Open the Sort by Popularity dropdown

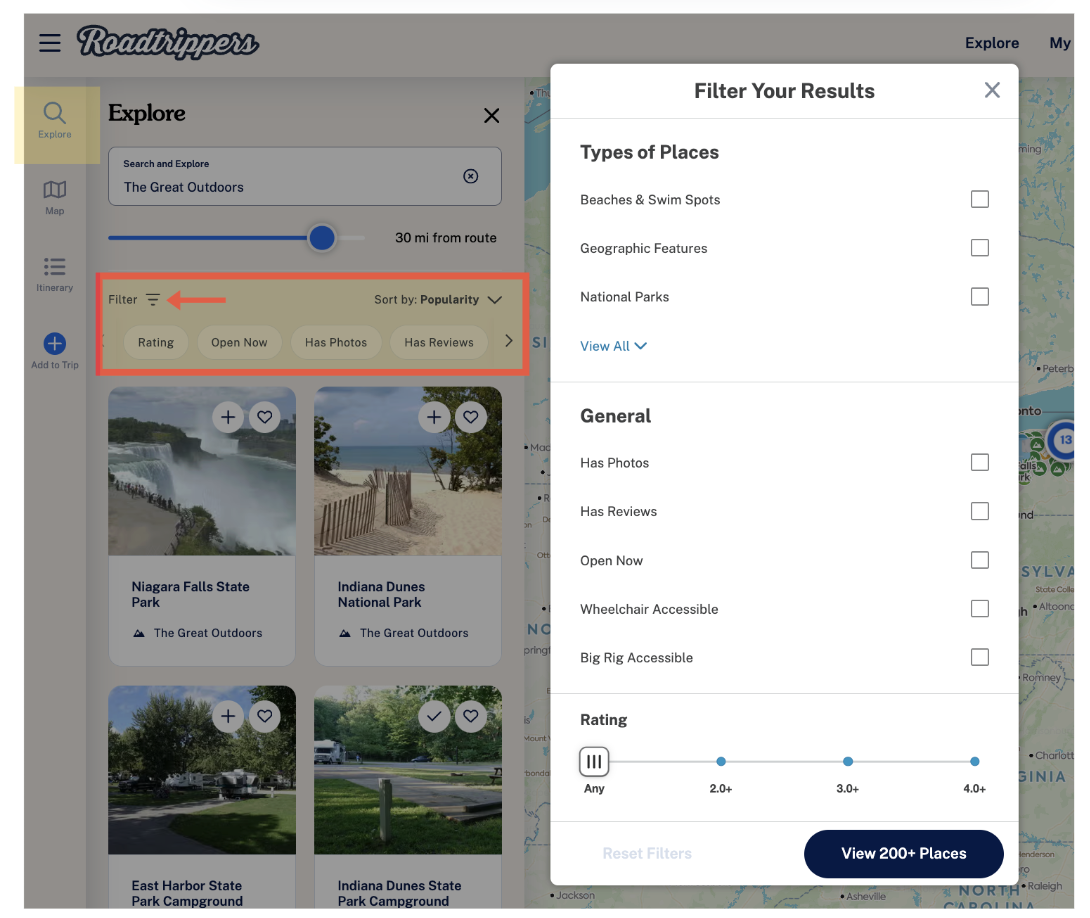point(437,300)
